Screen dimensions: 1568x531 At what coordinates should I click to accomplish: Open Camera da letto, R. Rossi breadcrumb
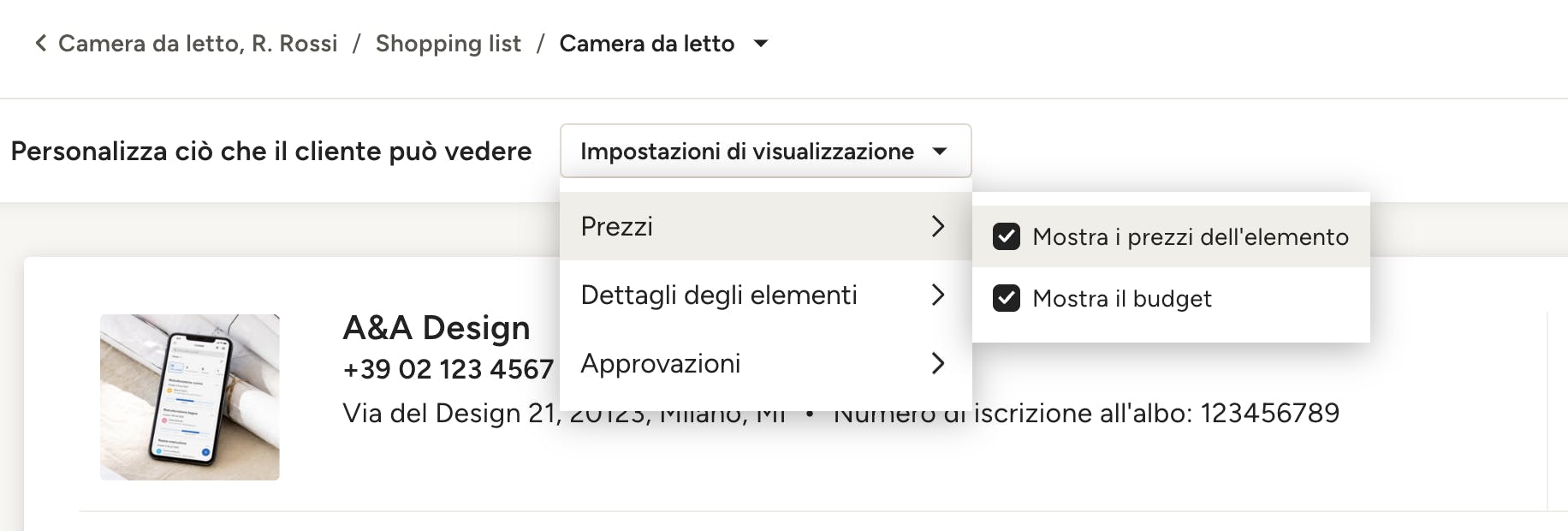[198, 44]
